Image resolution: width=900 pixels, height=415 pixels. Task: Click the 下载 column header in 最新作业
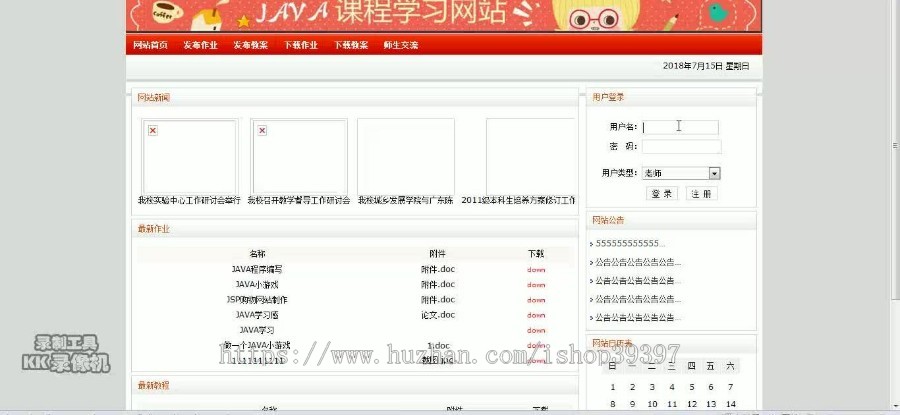pyautogui.click(x=536, y=254)
